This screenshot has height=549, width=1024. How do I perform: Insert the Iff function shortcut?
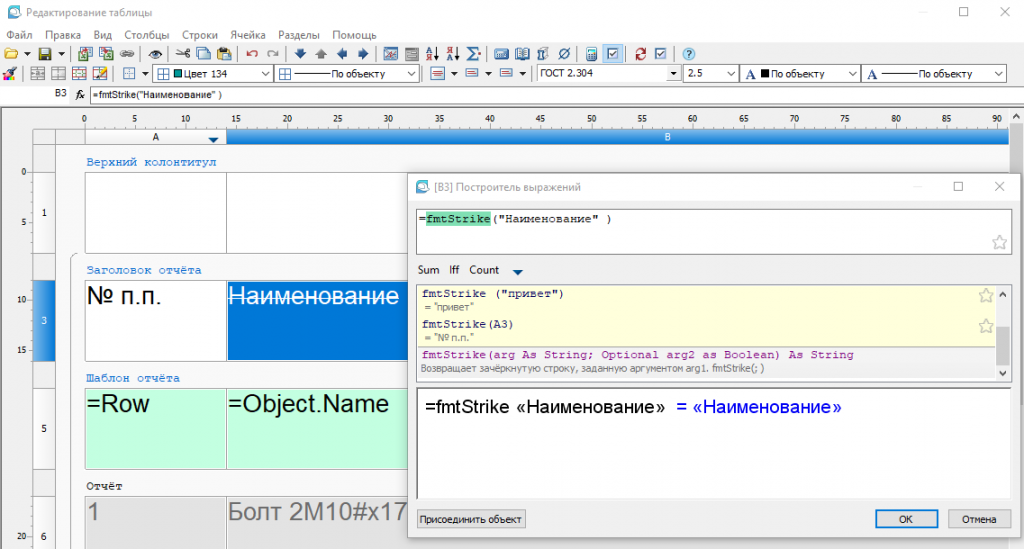coord(454,270)
